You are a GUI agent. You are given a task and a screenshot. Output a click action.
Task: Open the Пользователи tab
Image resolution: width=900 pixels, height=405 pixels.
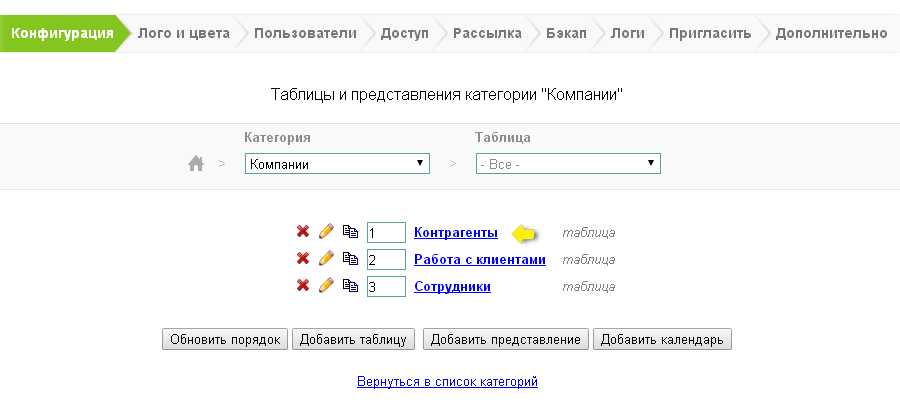[x=305, y=33]
